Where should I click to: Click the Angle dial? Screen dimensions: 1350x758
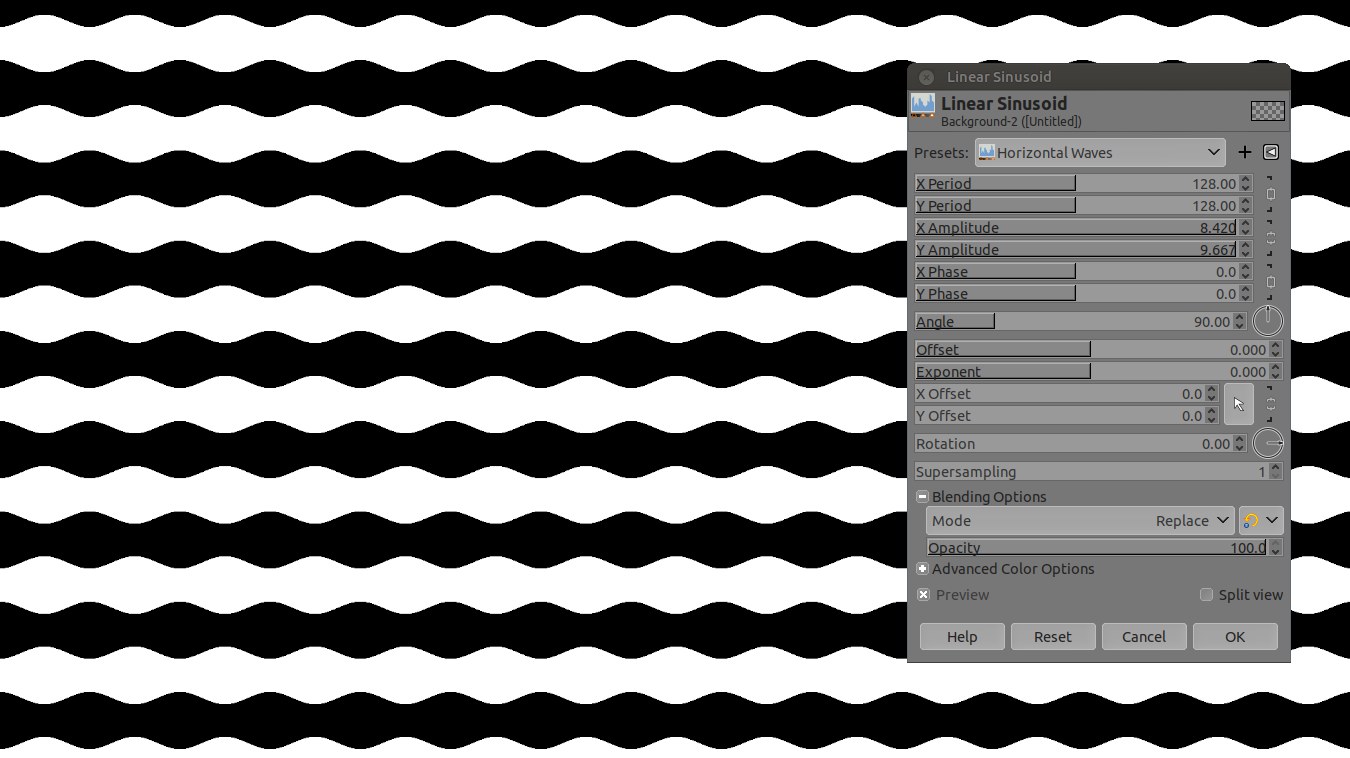(x=1268, y=320)
